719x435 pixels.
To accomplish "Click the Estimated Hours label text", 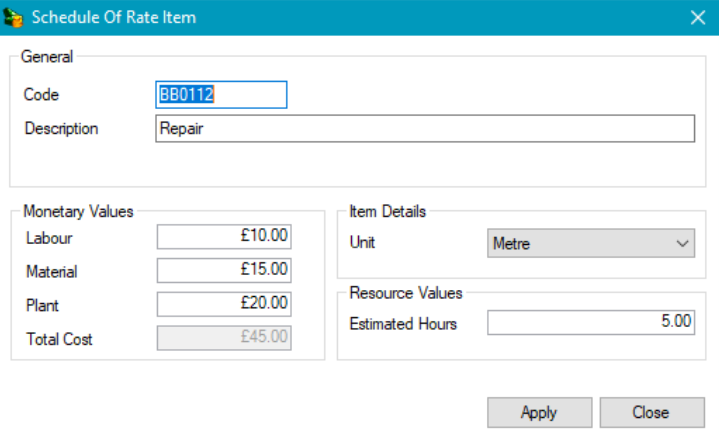I will coord(403,323).
